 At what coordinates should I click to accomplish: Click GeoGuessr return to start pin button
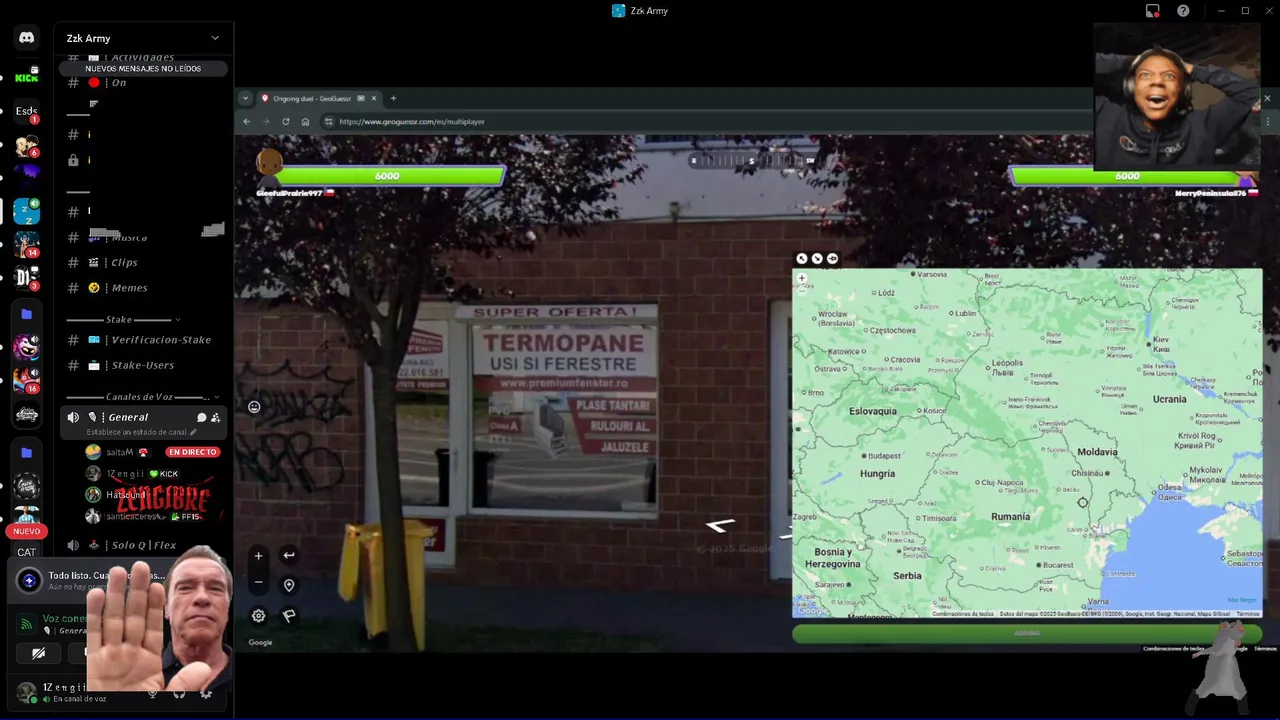[289, 585]
